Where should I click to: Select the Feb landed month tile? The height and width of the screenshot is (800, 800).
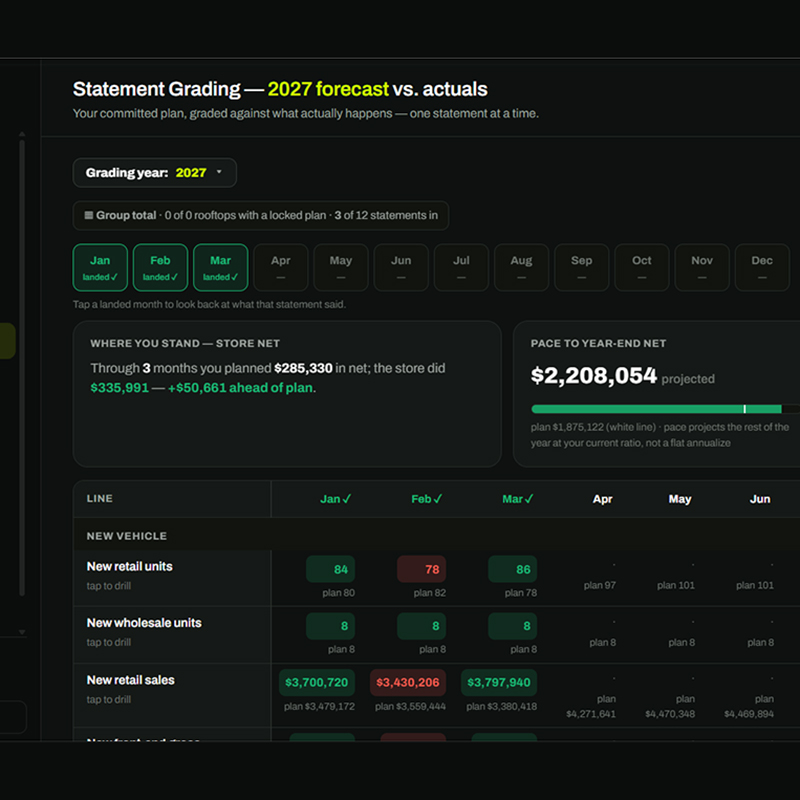pyautogui.click(x=160, y=267)
